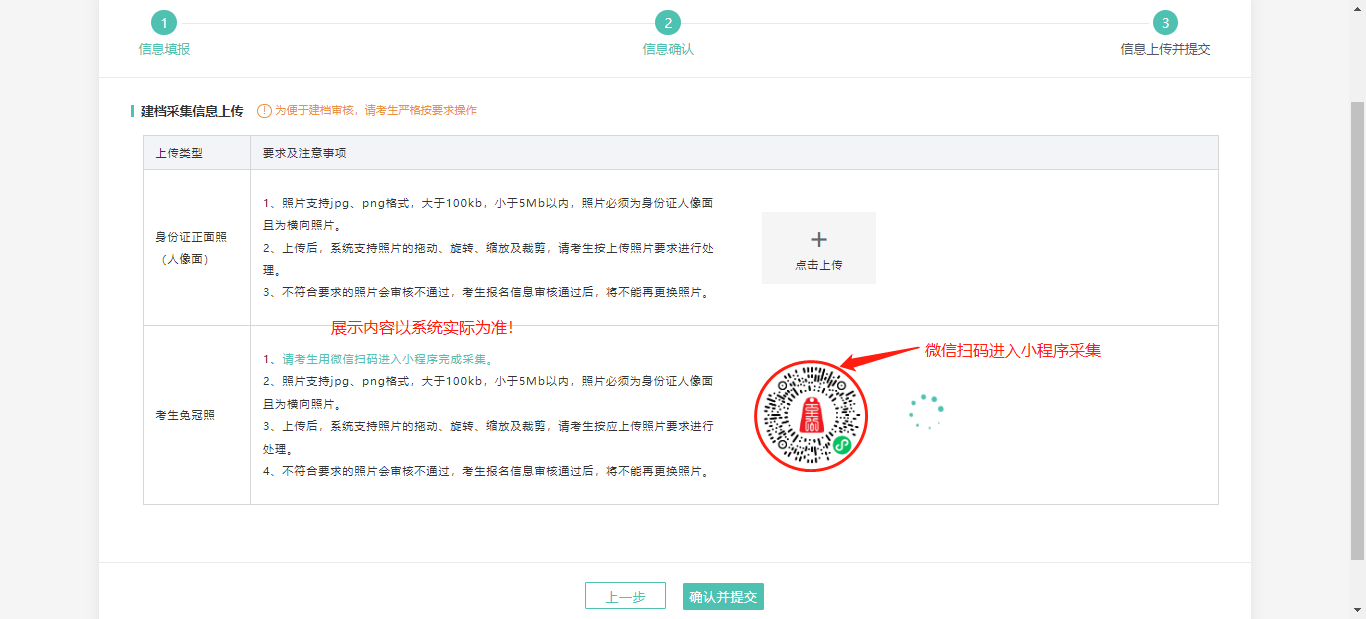Image resolution: width=1366 pixels, height=619 pixels.
Task: Click the step 1 circle icon
Action: [163, 23]
